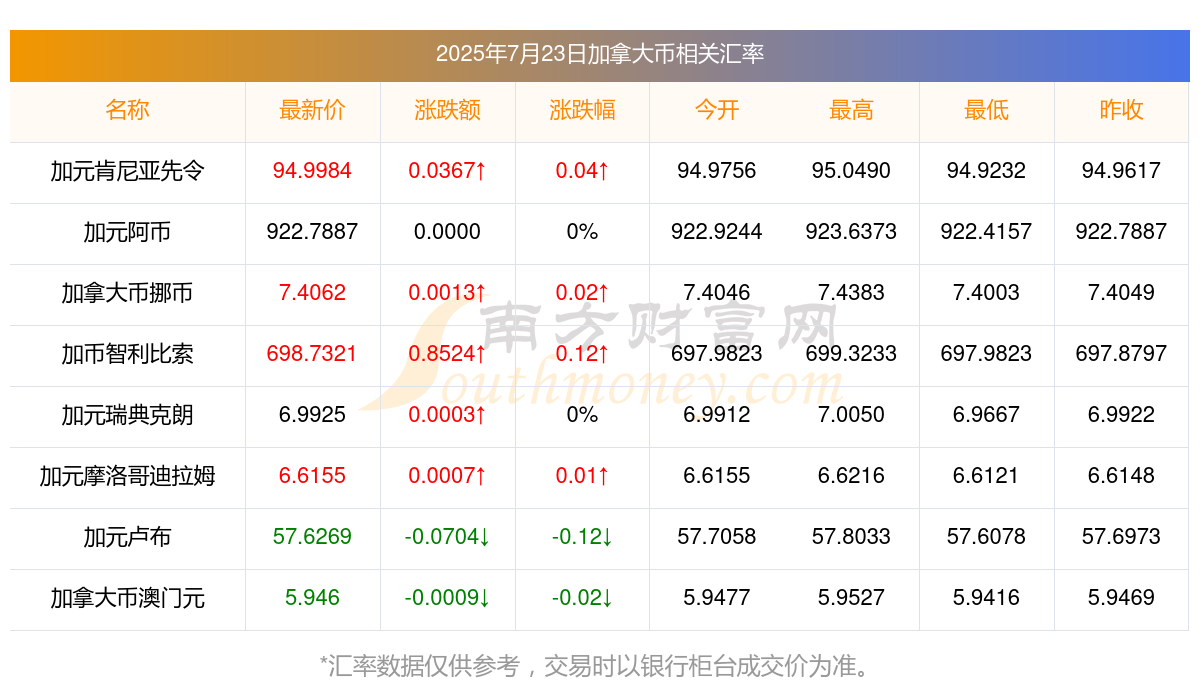Click latest price 94.9984
The width and height of the screenshot is (1200, 698).
tap(312, 171)
